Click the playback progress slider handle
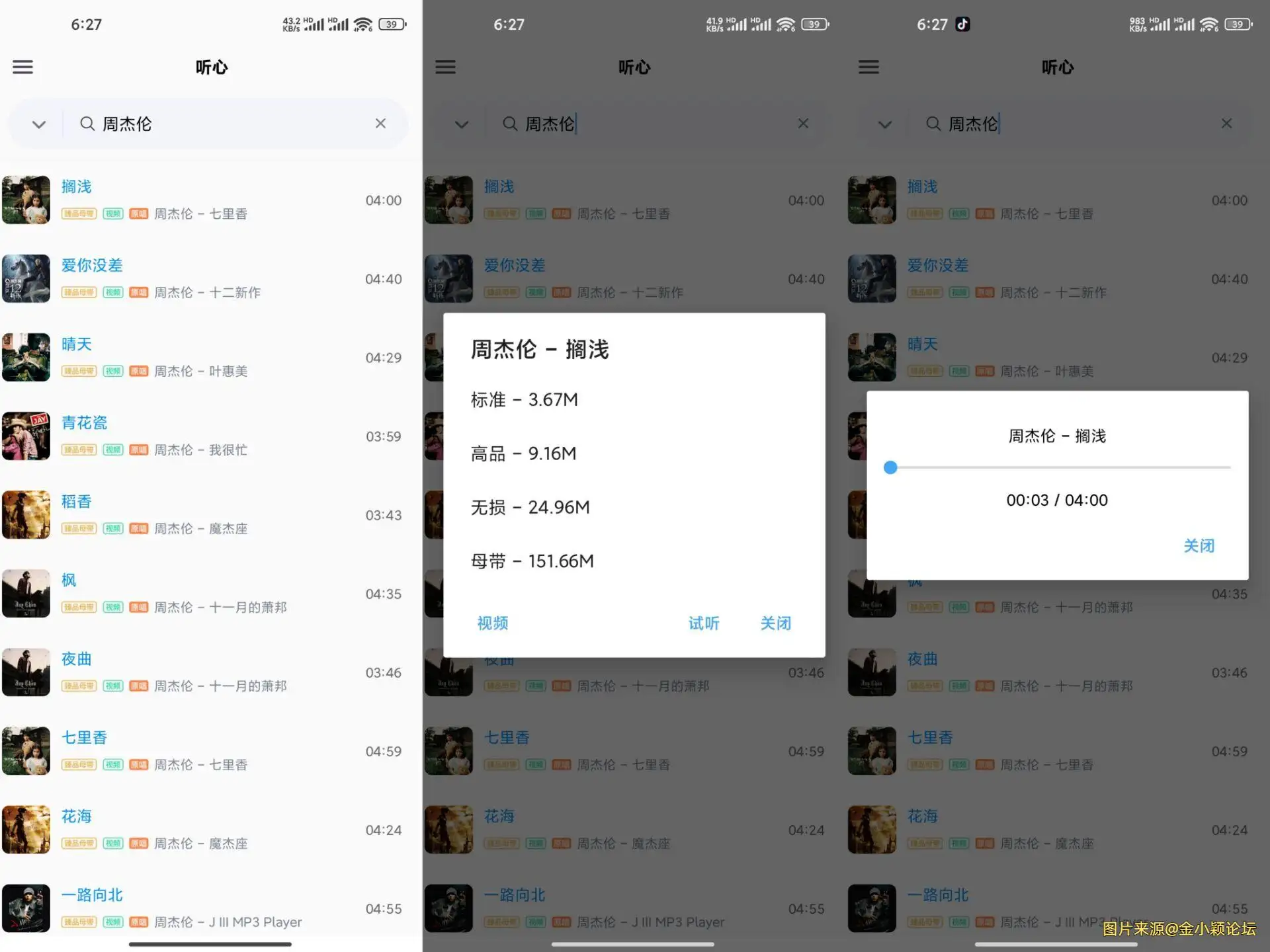1270x952 pixels. 890,467
